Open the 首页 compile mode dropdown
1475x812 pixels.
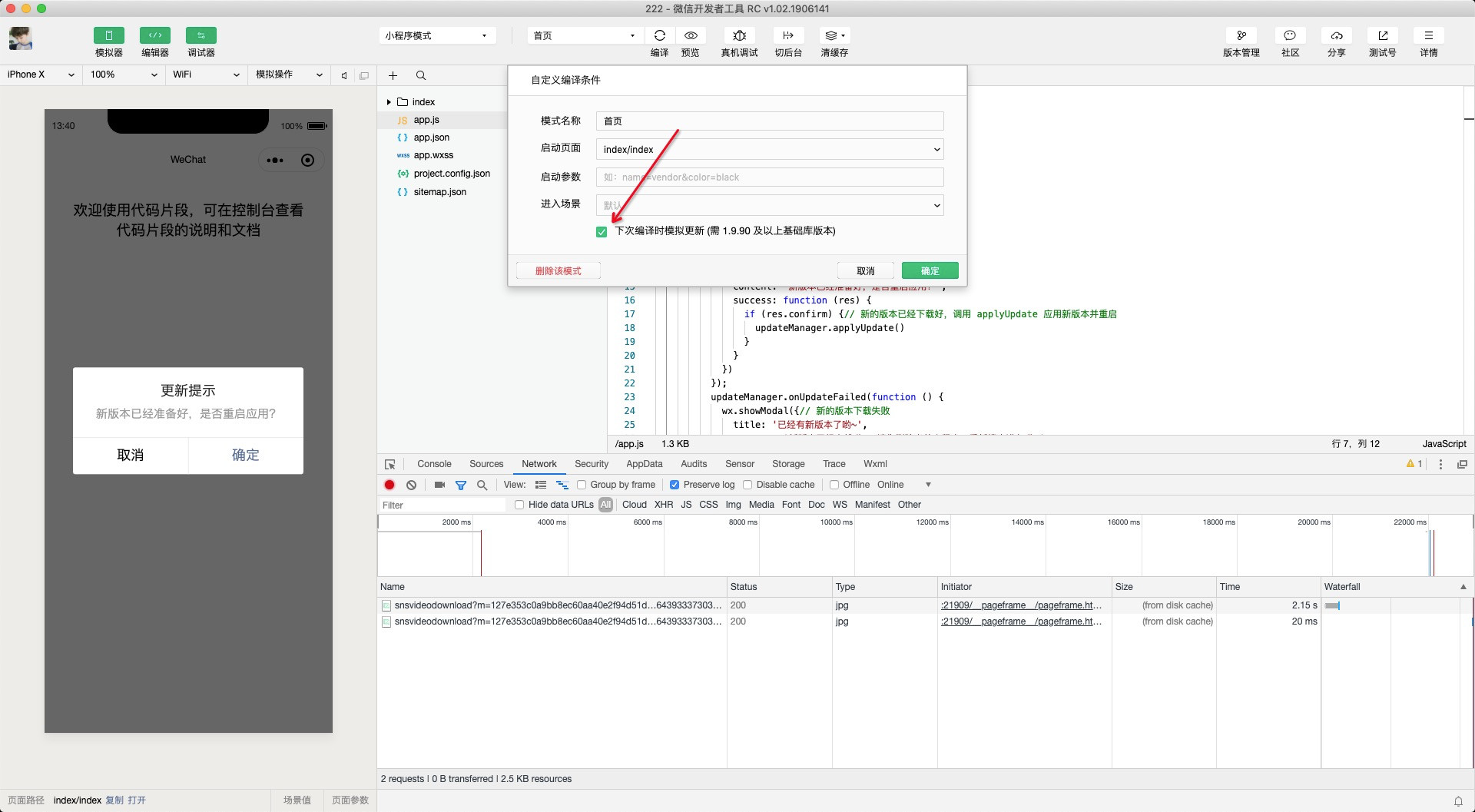[584, 35]
